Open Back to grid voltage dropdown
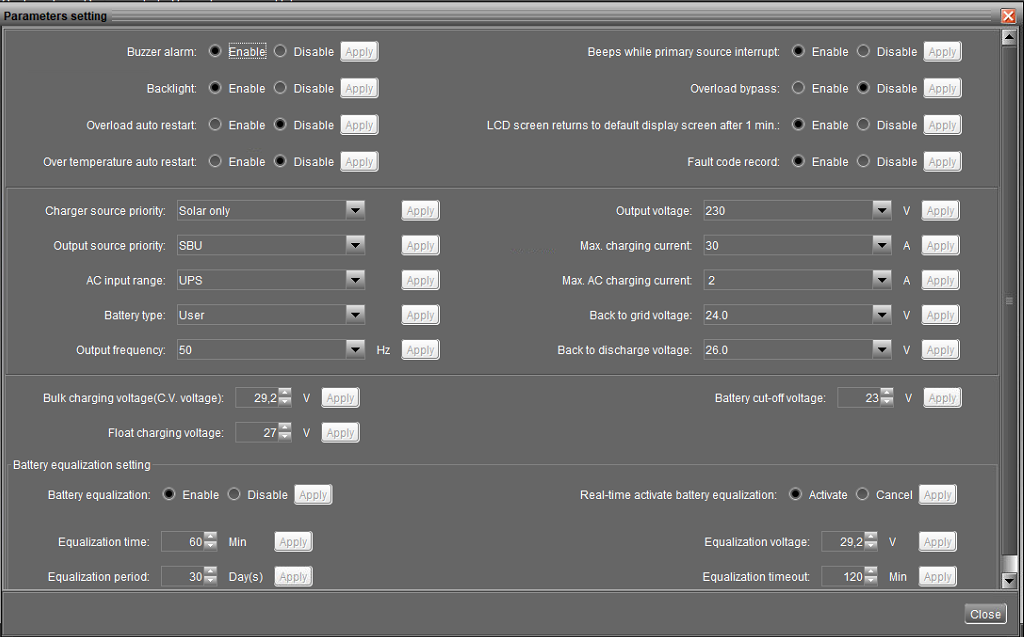The width and height of the screenshot is (1024, 637). coord(881,315)
